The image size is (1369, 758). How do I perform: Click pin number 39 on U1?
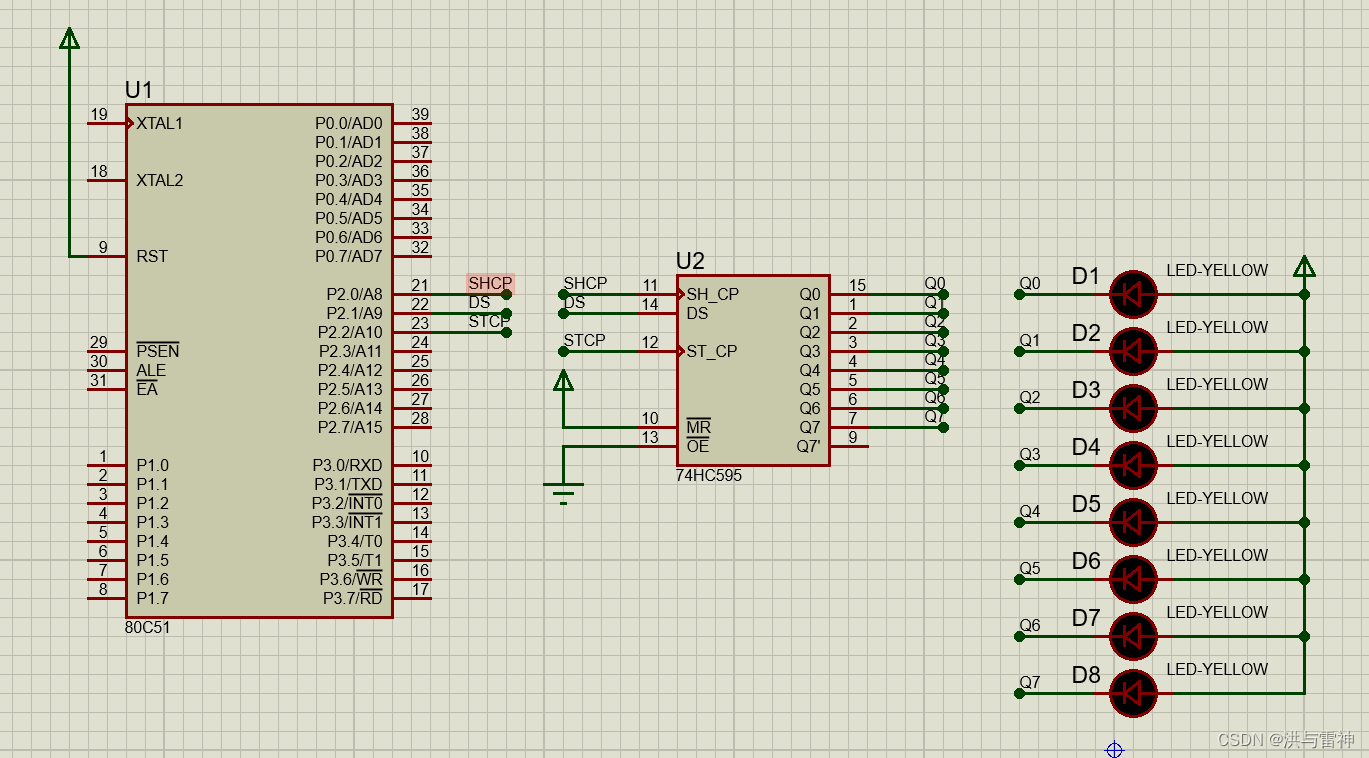point(420,115)
